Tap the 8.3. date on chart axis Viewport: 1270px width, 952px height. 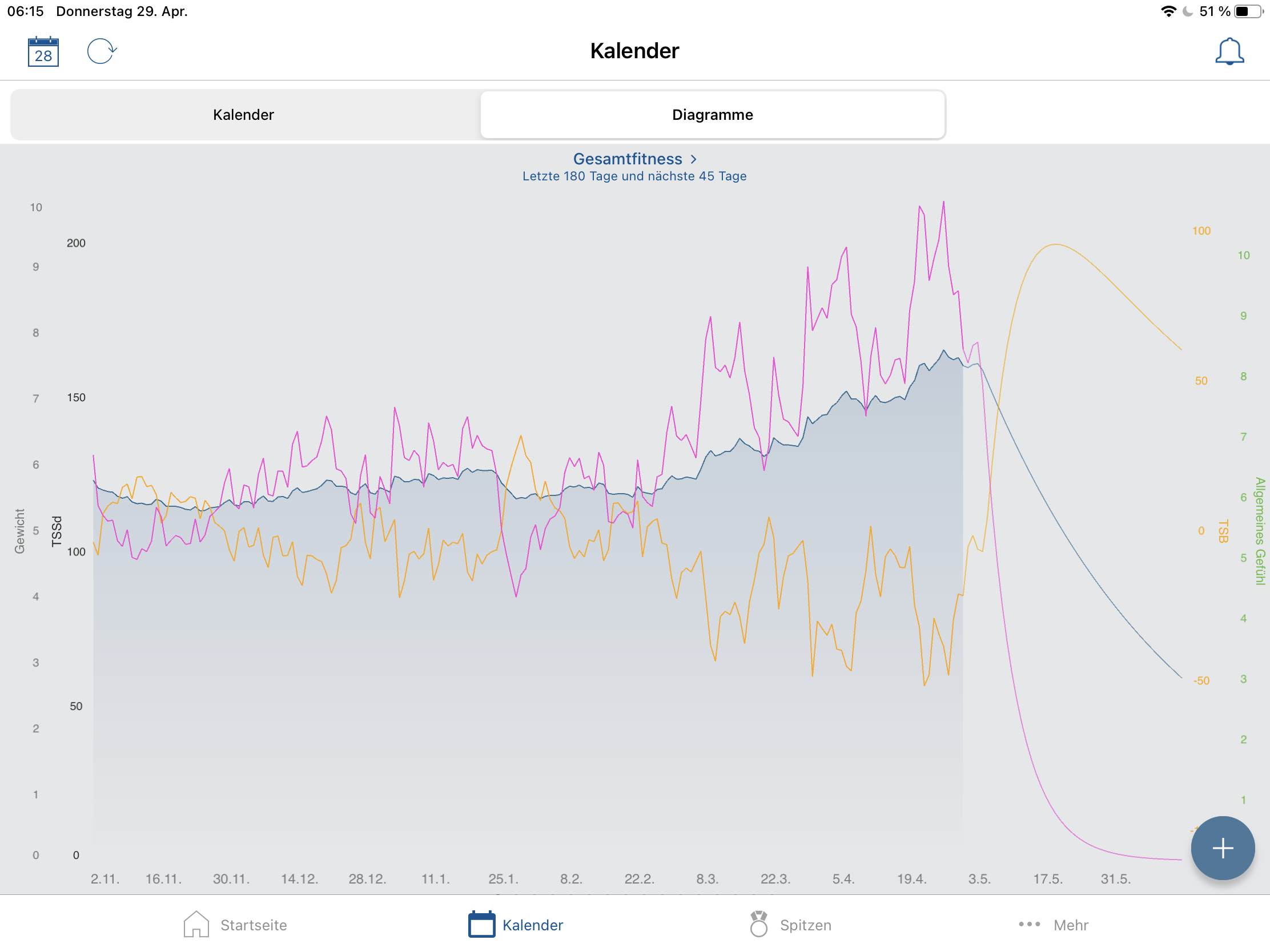[x=707, y=878]
